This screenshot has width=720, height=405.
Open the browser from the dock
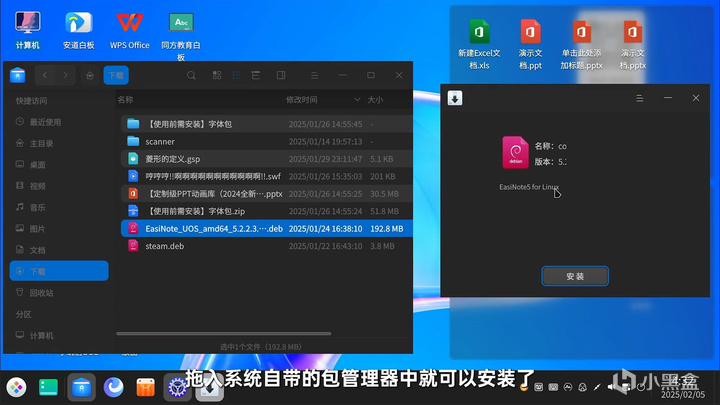pyautogui.click(x=113, y=388)
